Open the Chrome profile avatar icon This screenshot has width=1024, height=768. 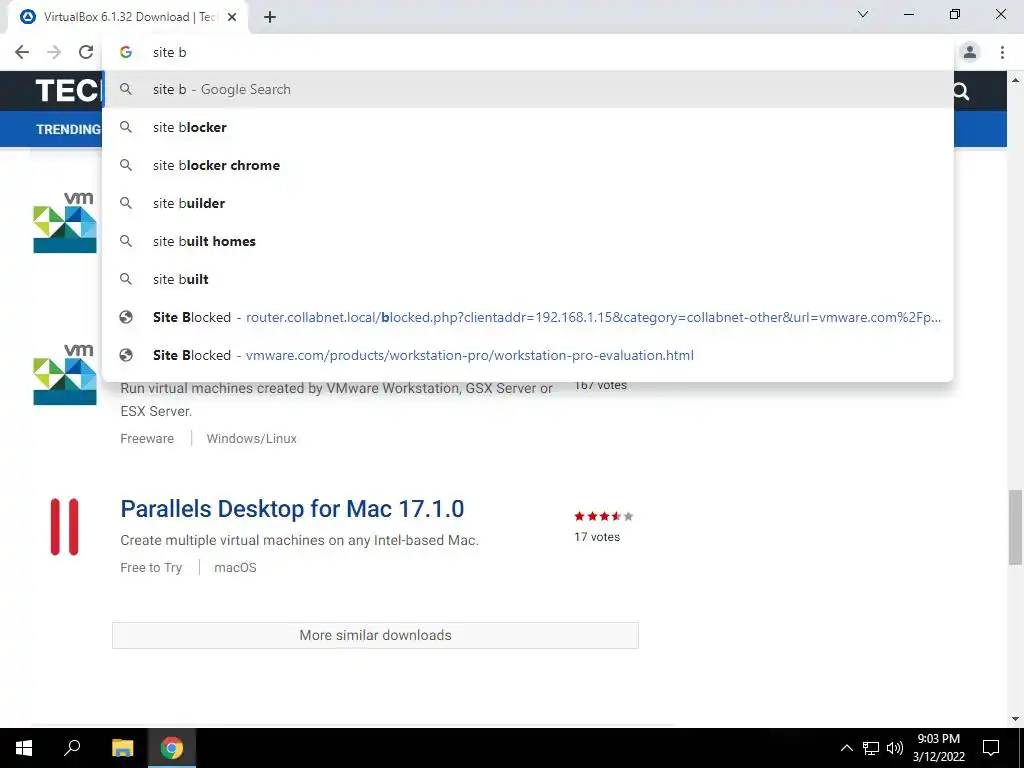(970, 52)
